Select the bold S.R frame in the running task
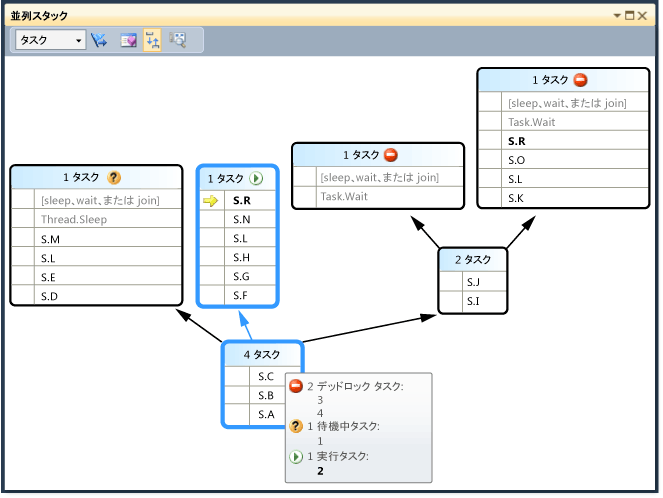Viewport: 663px width, 498px height. 241,200
